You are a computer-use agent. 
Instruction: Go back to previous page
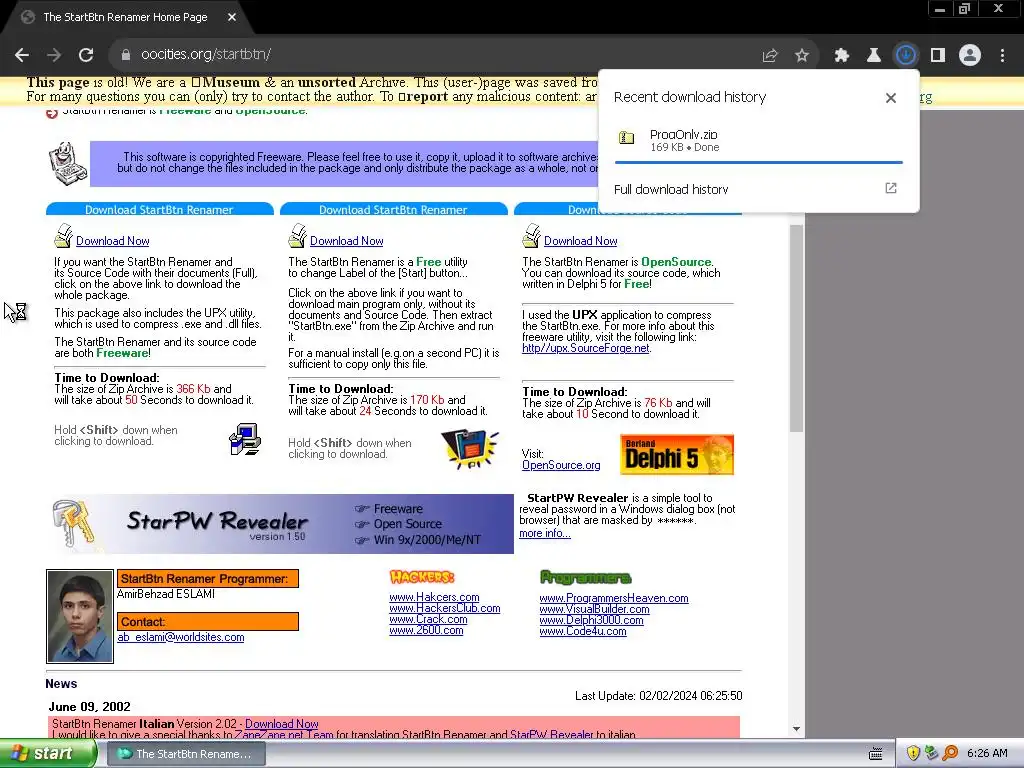pos(22,55)
